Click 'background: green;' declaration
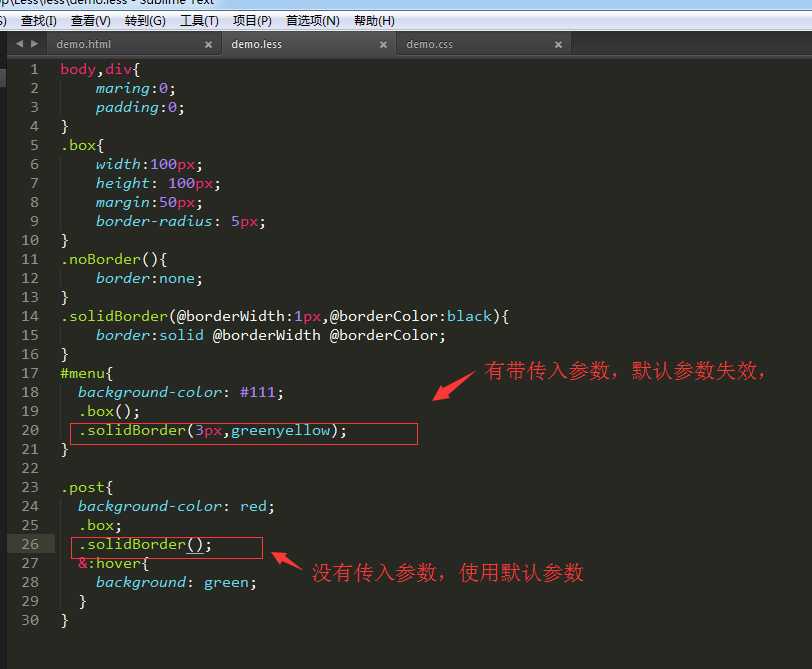 pos(176,583)
